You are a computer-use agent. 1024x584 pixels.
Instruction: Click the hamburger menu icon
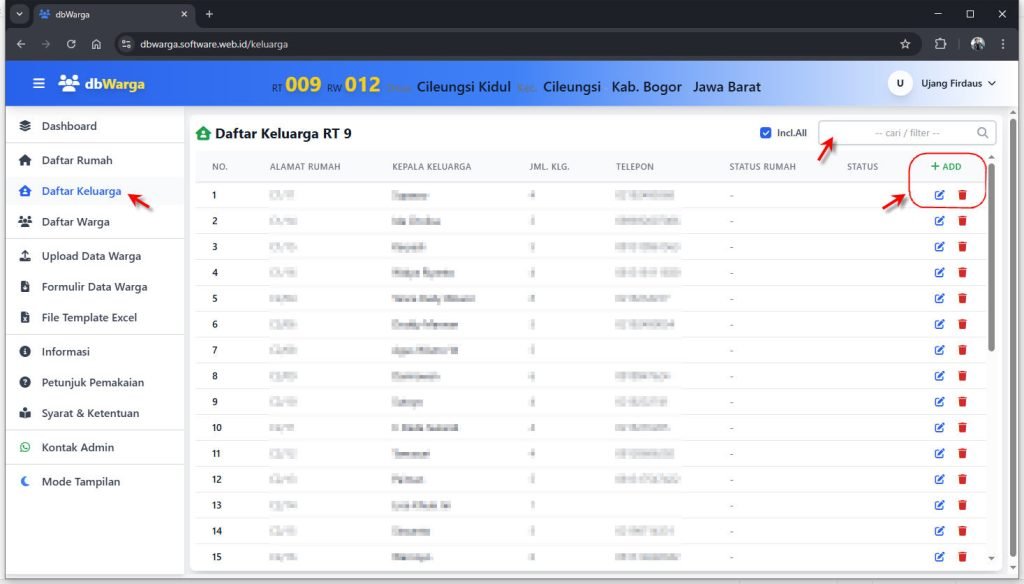(x=39, y=84)
